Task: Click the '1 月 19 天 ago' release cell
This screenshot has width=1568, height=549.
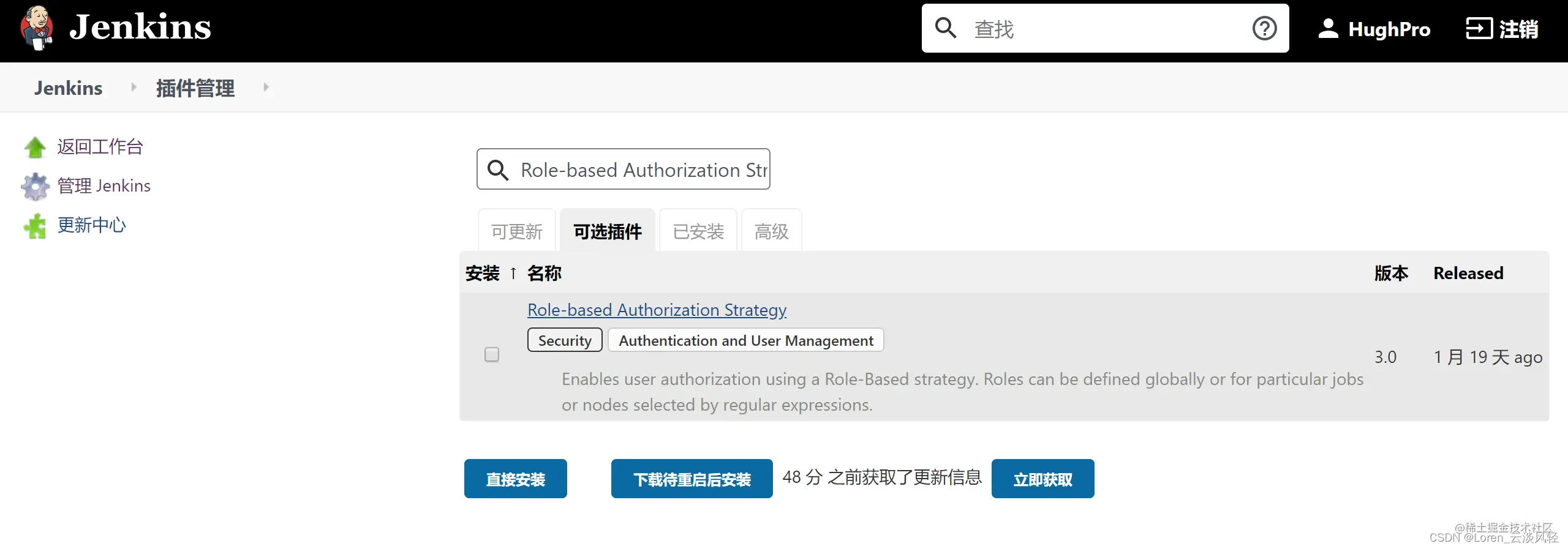Action: pos(1488,357)
